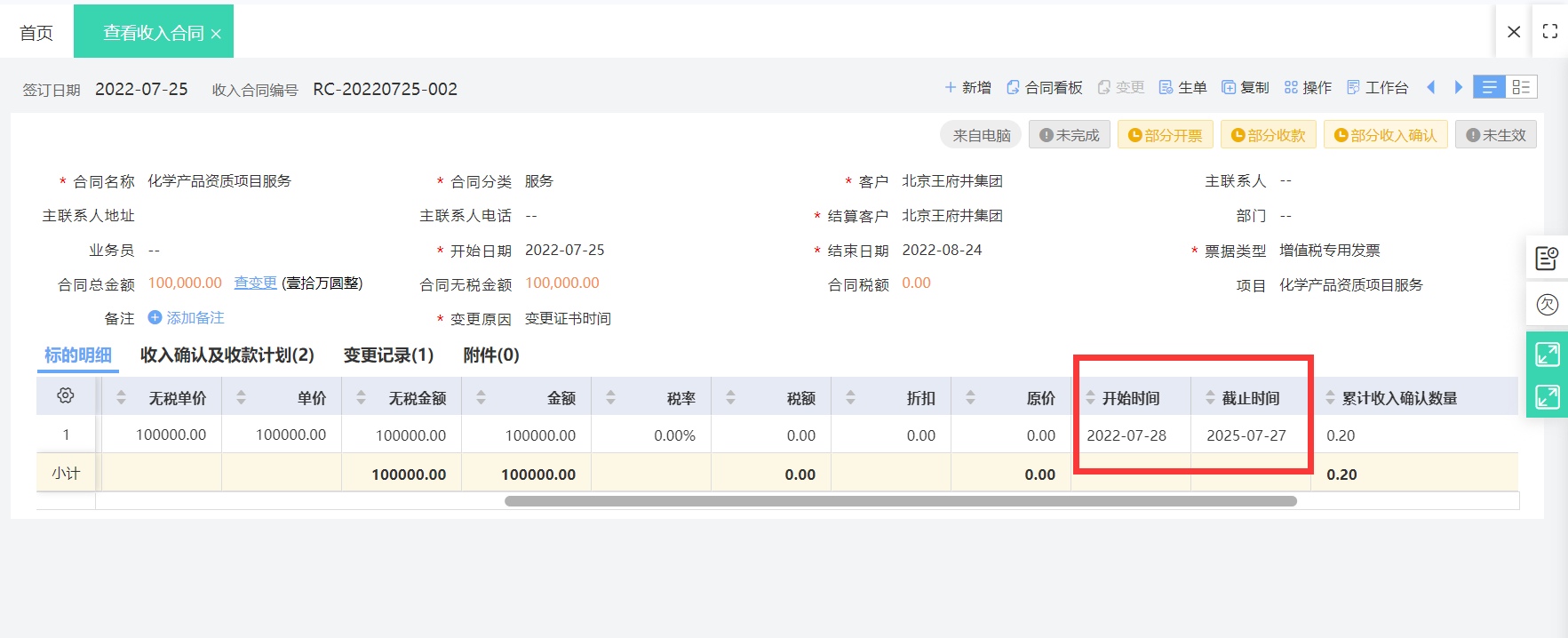The image size is (1568, 638).
Task: Open table column settings gear
Action: (66, 396)
